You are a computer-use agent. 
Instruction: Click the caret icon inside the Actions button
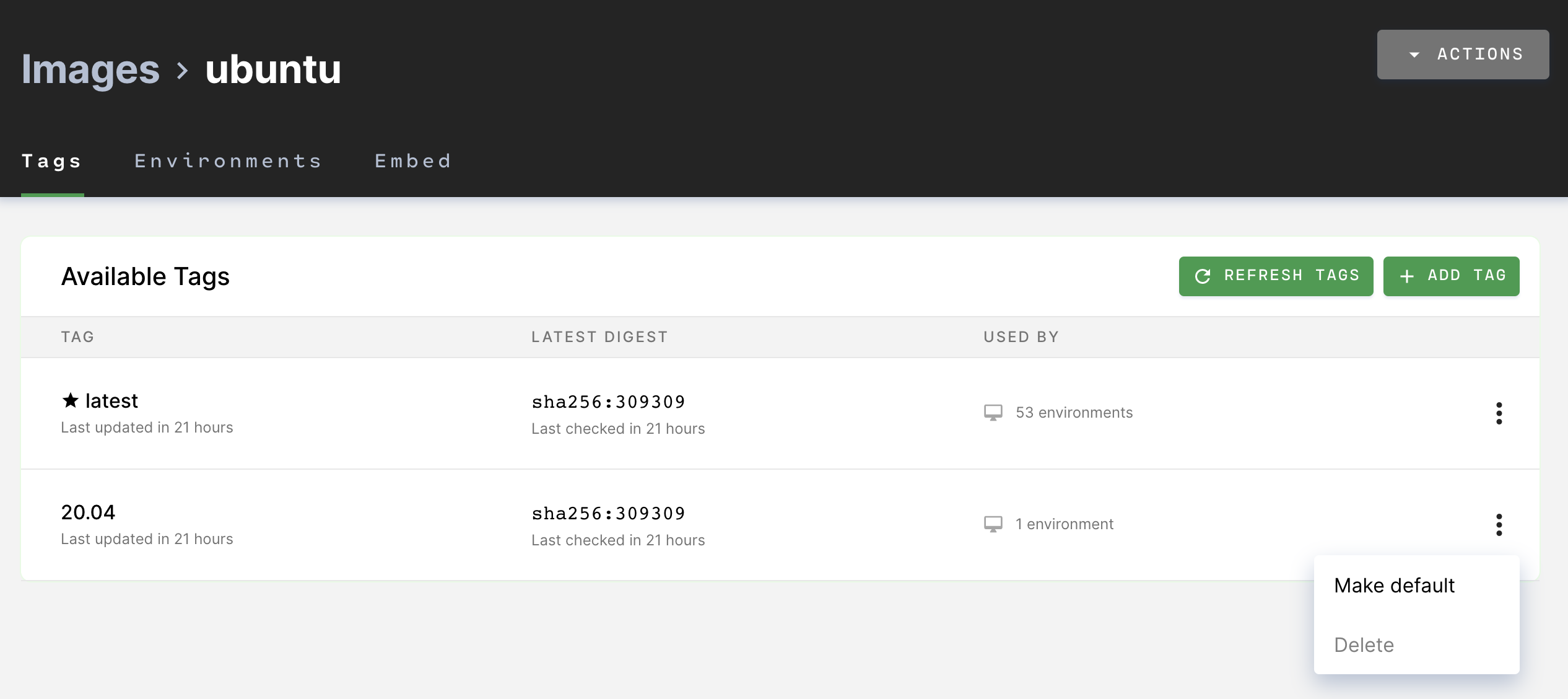pyautogui.click(x=1415, y=54)
